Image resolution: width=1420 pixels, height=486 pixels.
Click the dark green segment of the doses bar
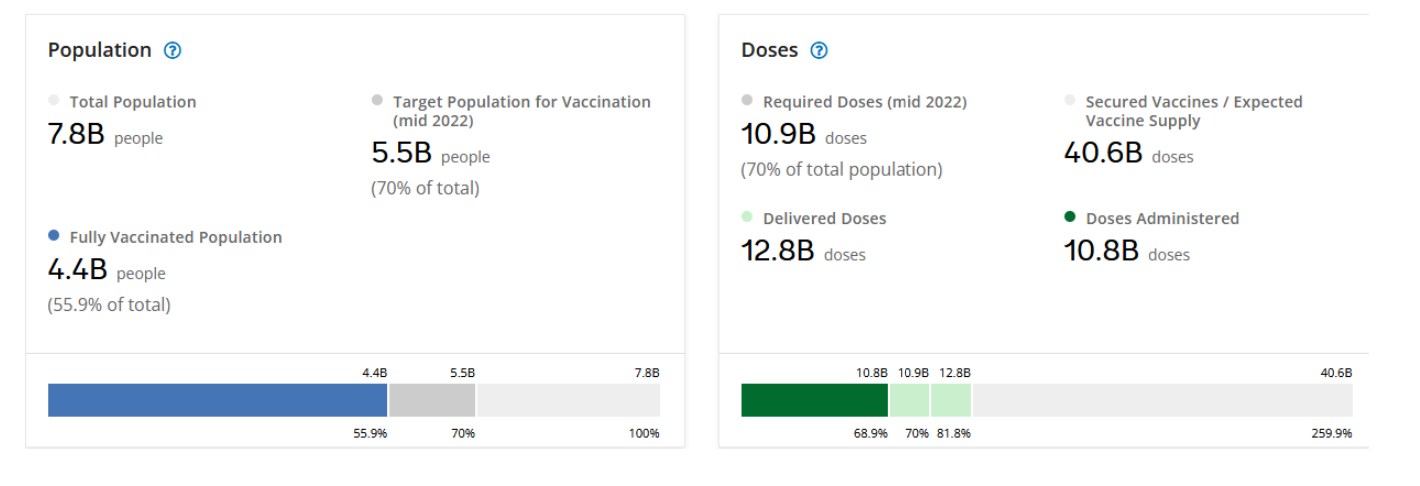tap(814, 400)
